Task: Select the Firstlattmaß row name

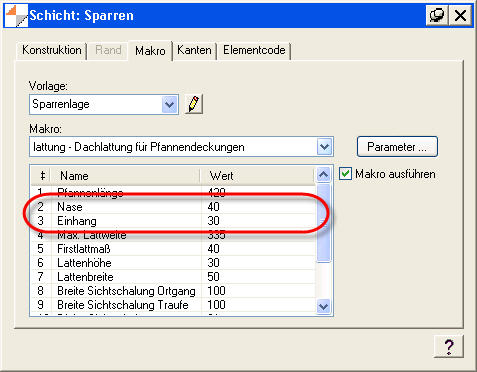Action: (x=84, y=249)
